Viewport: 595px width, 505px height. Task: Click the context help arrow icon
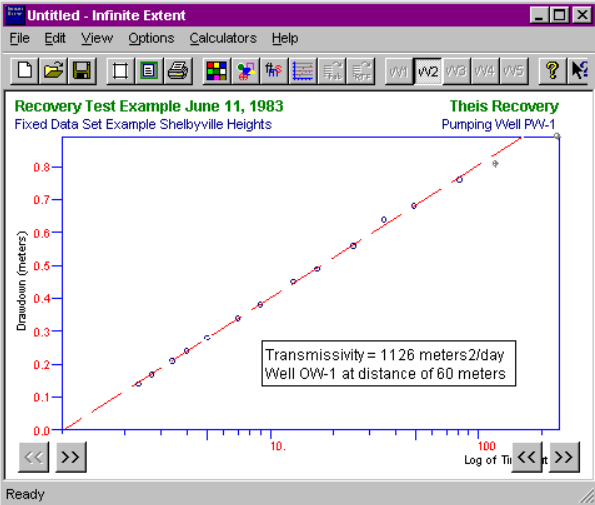pyautogui.click(x=580, y=71)
